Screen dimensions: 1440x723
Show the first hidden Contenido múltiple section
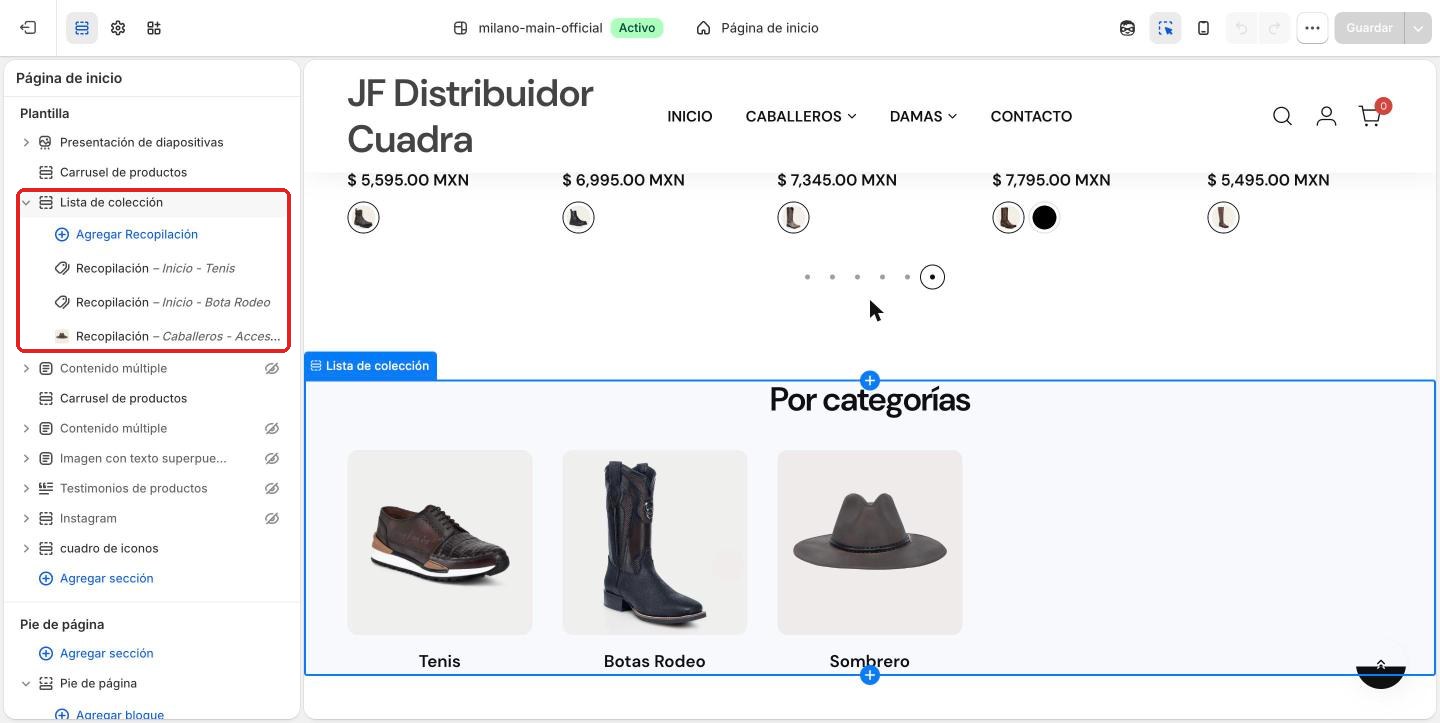pyautogui.click(x=271, y=368)
